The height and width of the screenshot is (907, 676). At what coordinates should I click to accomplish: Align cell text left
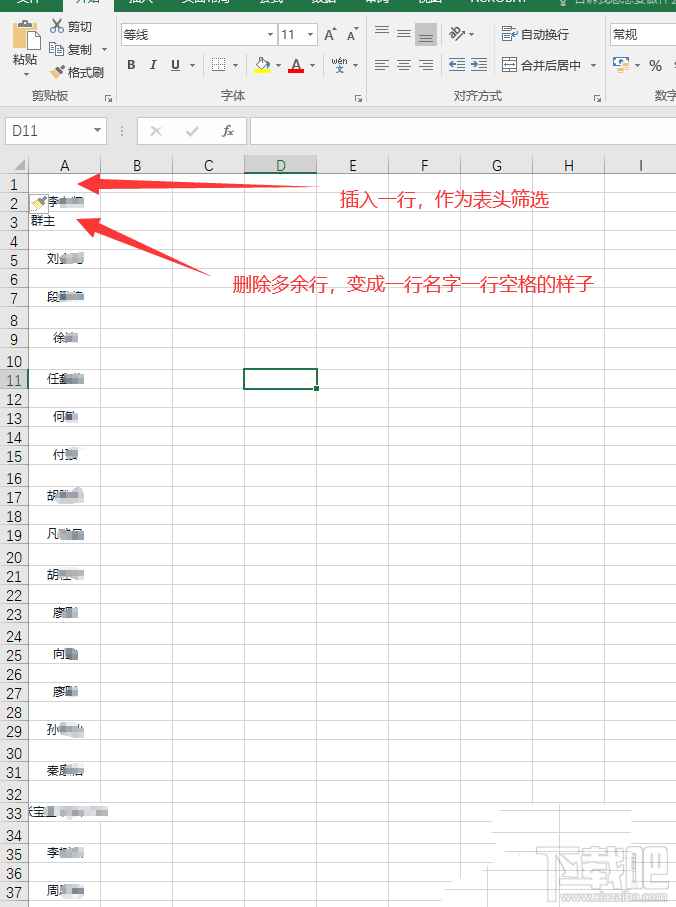382,65
